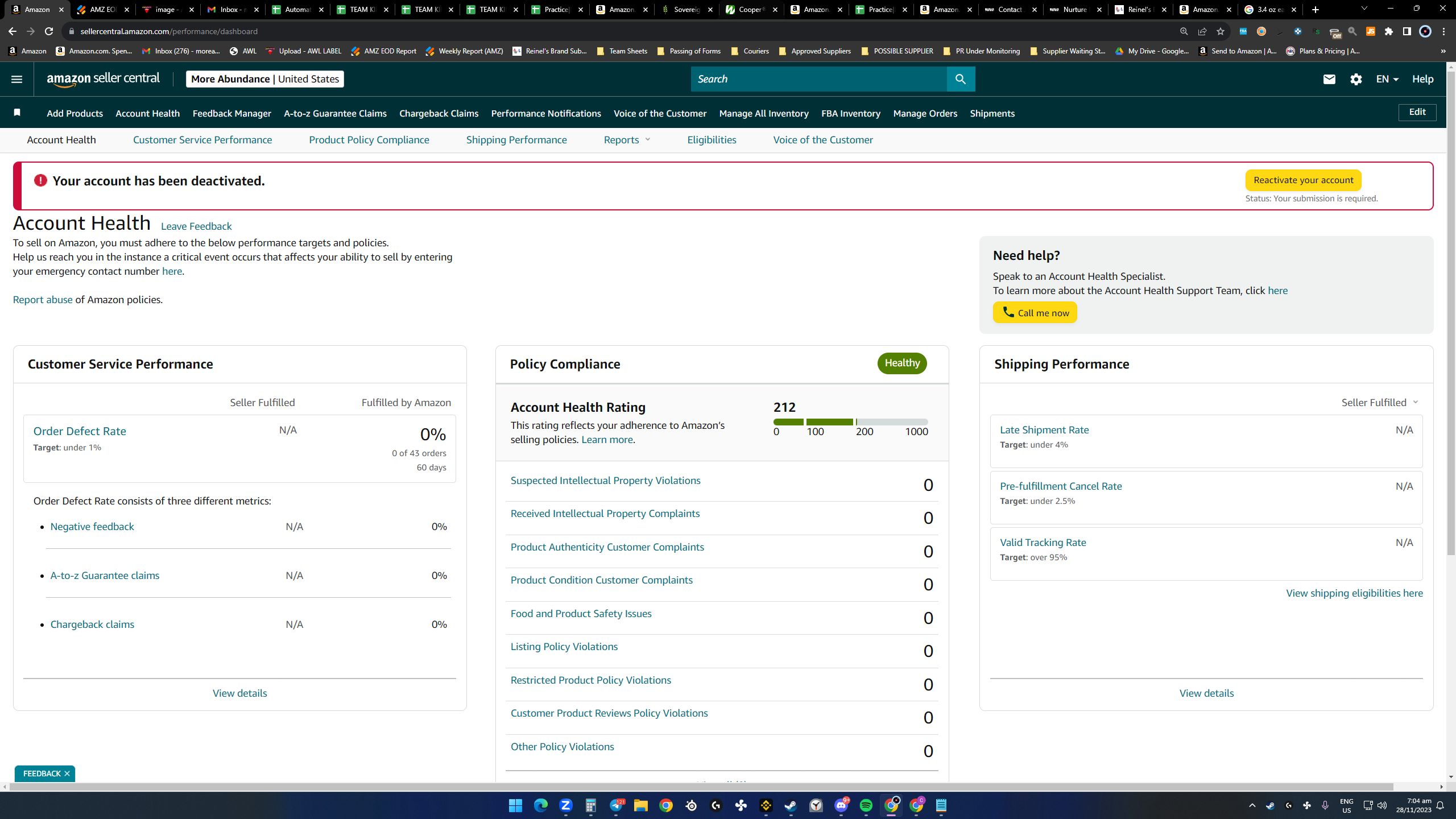Viewport: 1456px width, 819px height.
Task: Reload the page with the refresh icon
Action: click(49, 31)
